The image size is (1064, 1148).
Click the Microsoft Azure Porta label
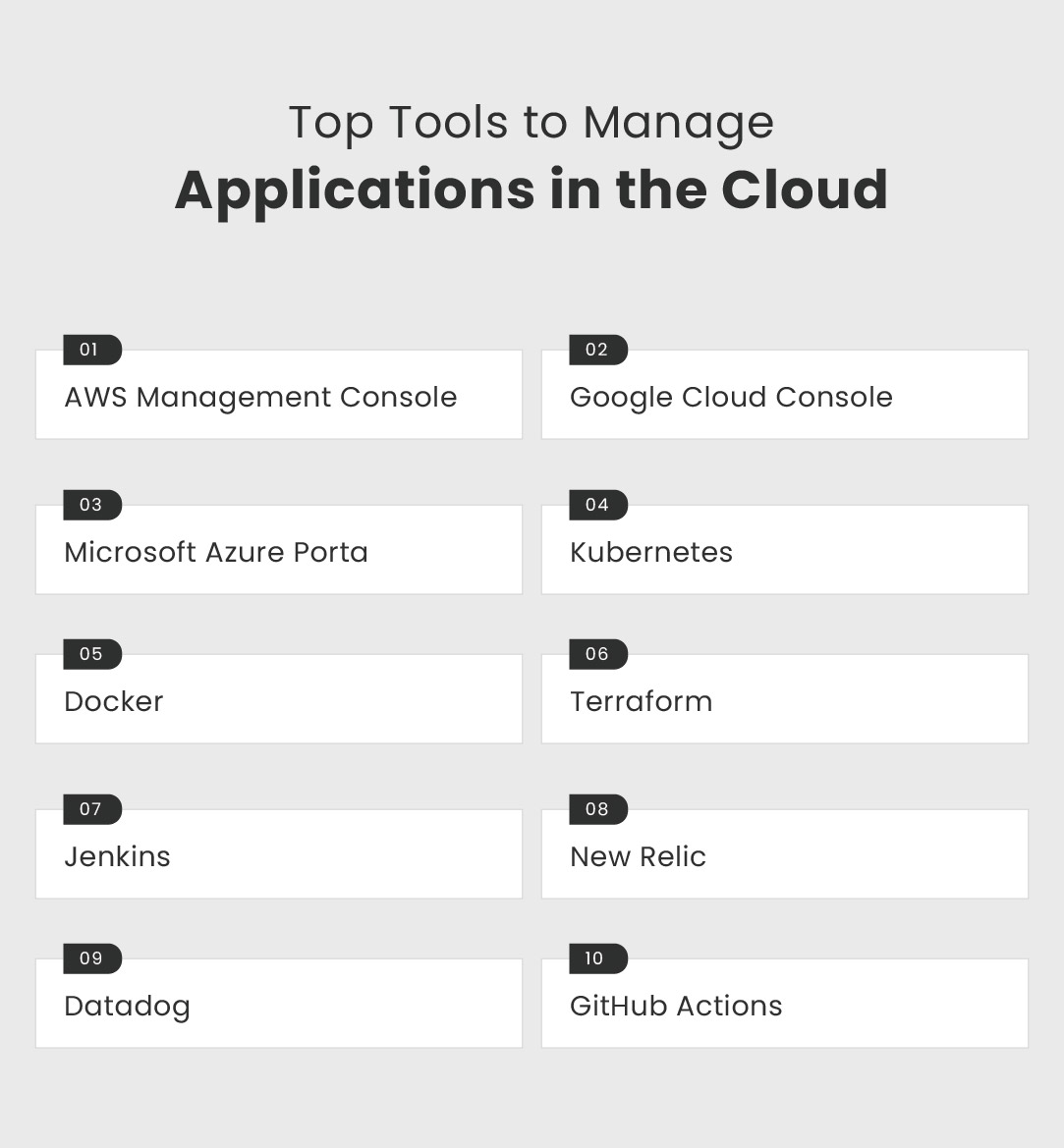coord(216,553)
